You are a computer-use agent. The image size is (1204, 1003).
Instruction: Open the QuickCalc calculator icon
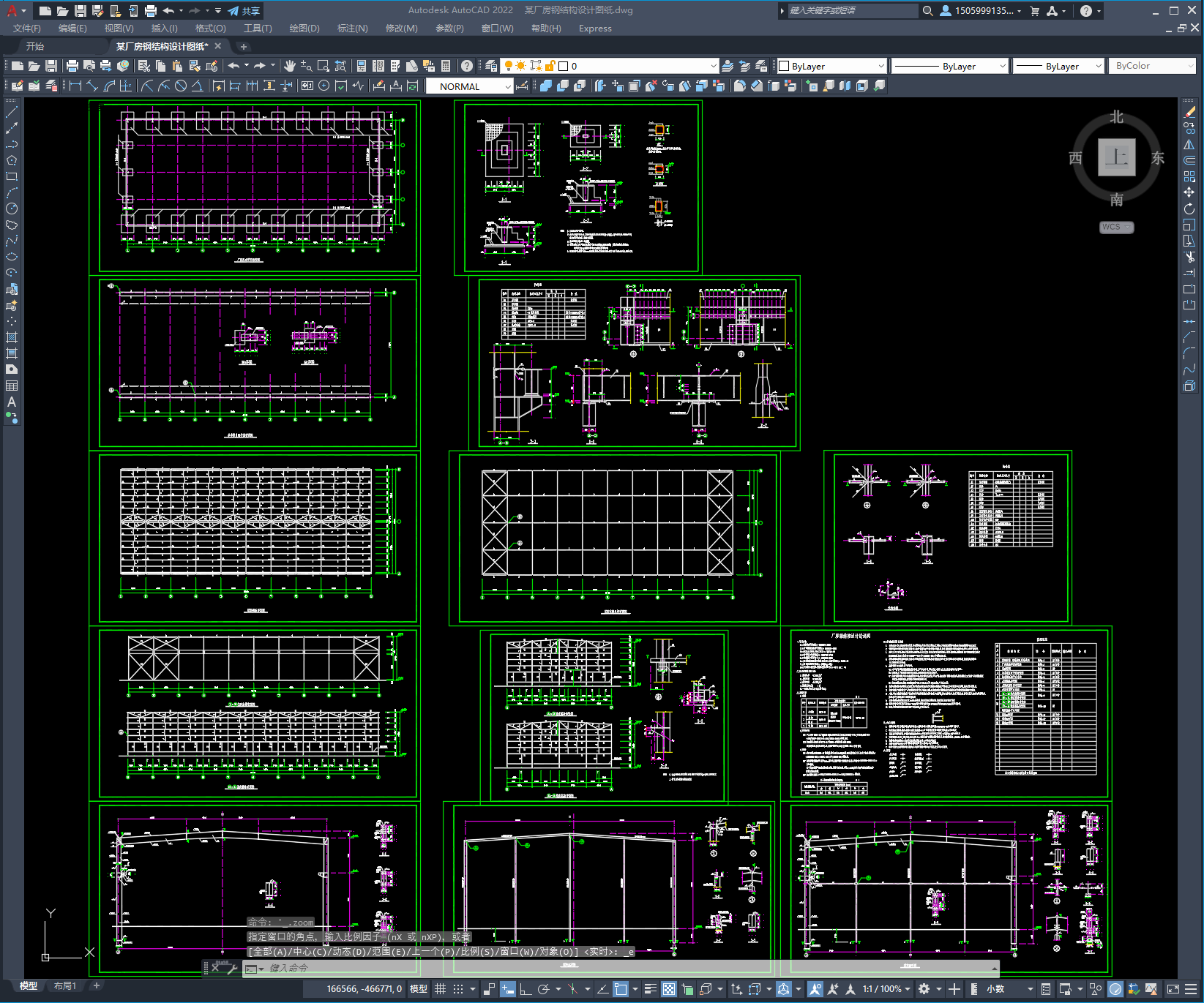pyautogui.click(x=446, y=66)
